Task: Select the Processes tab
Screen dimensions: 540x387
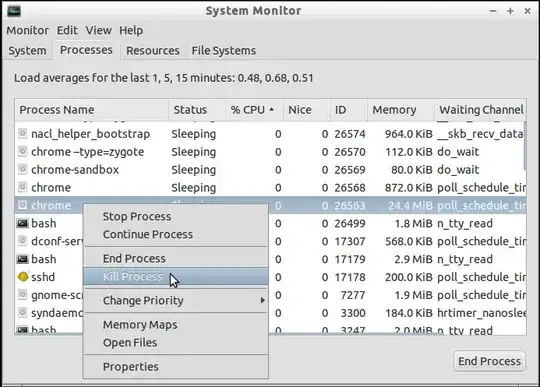Action: tap(86, 50)
